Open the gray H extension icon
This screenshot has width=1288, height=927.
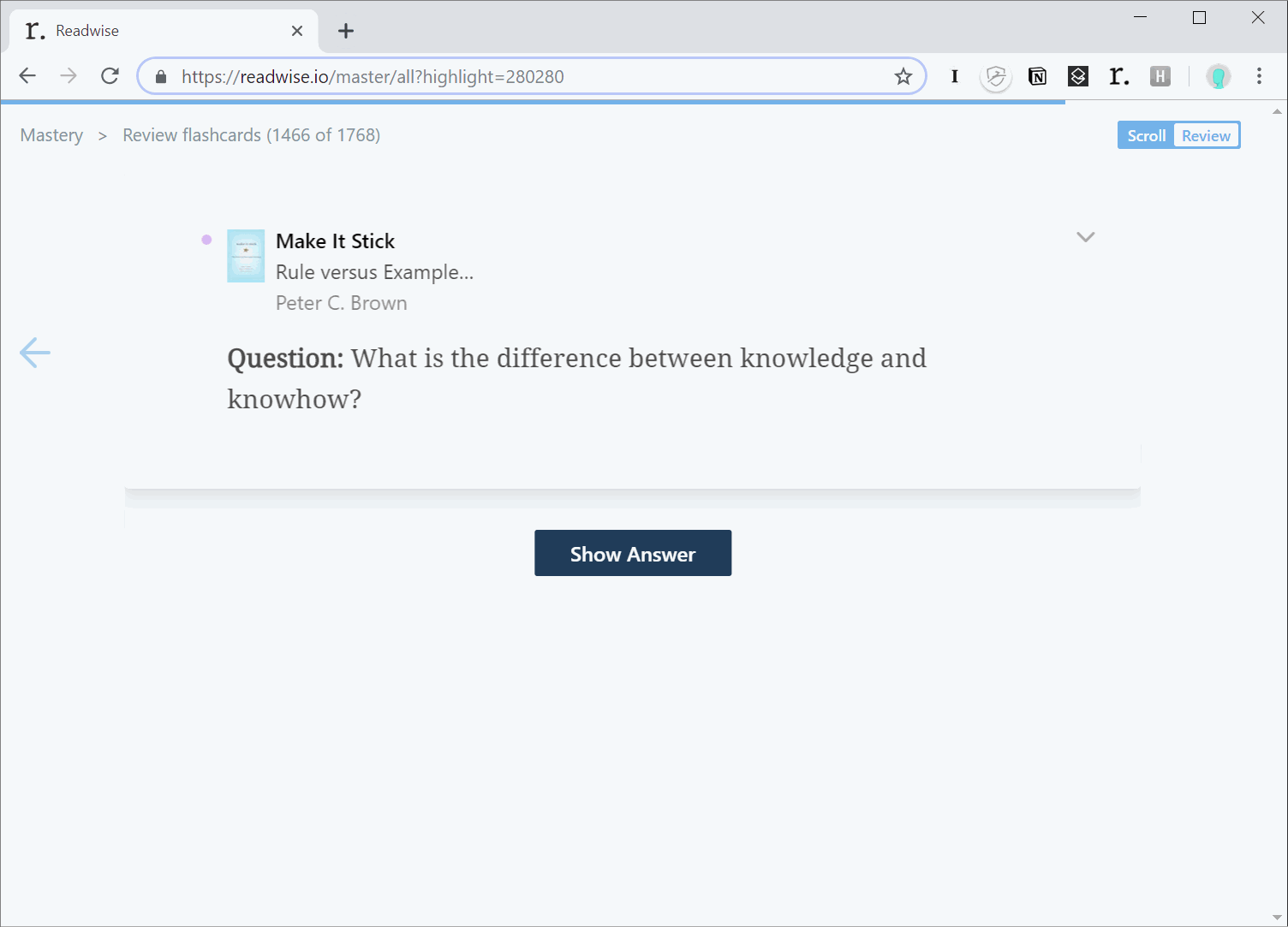(1160, 76)
